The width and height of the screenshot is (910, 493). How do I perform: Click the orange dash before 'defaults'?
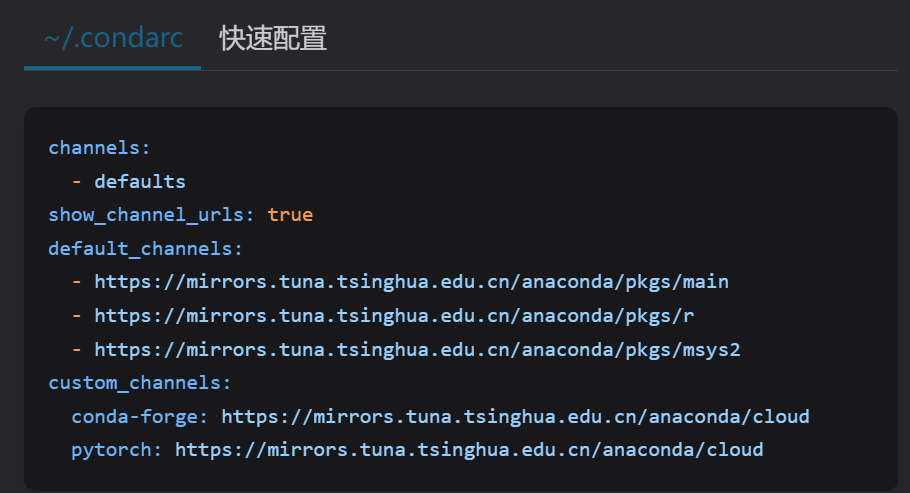tap(77, 182)
